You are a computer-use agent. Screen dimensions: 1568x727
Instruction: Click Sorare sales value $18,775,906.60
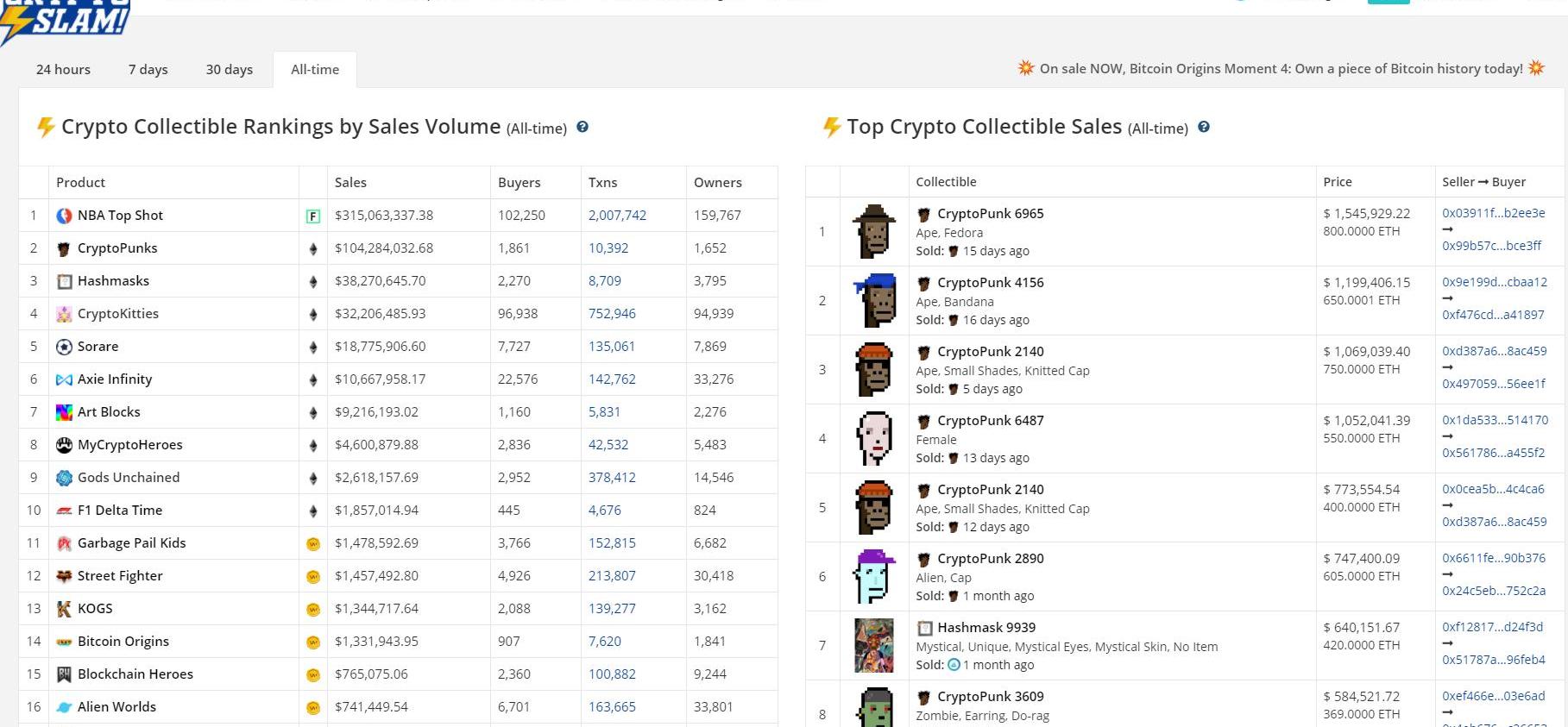381,347
